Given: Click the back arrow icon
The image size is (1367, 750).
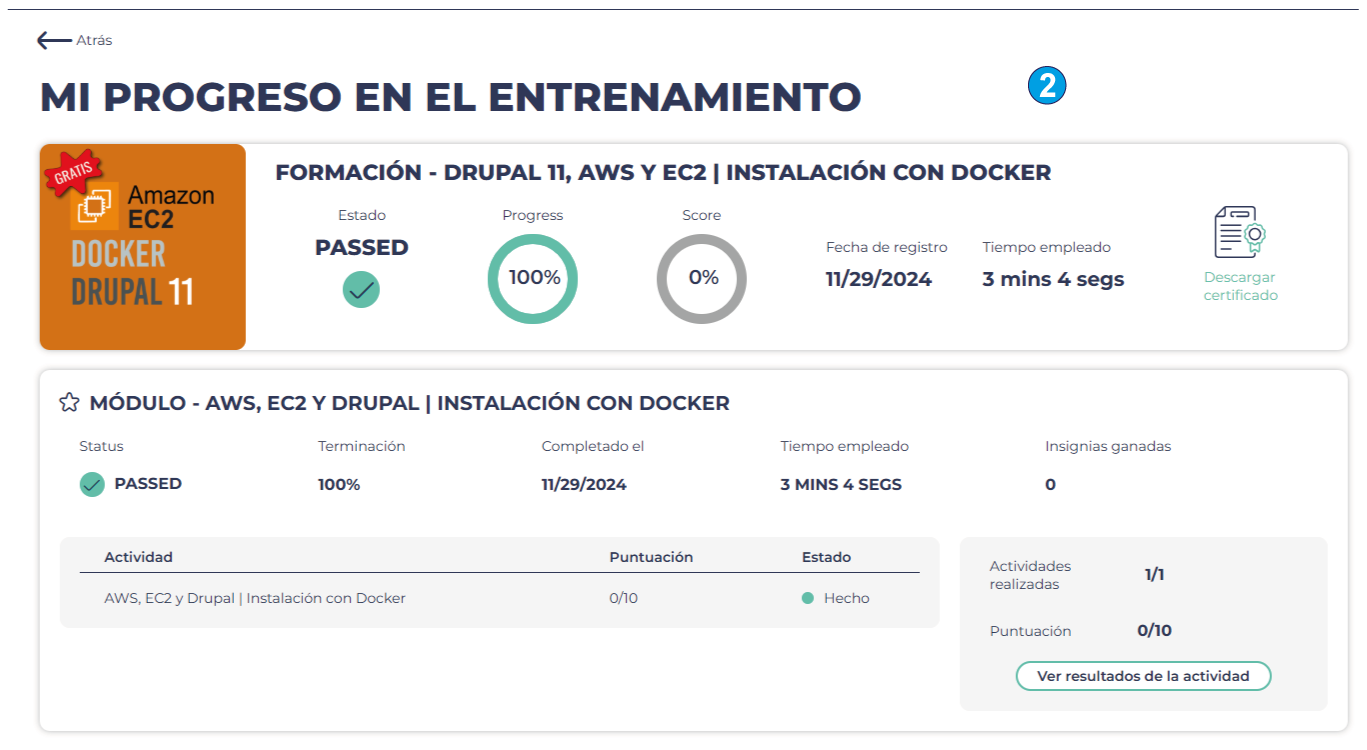Looking at the screenshot, I should coord(54,40).
